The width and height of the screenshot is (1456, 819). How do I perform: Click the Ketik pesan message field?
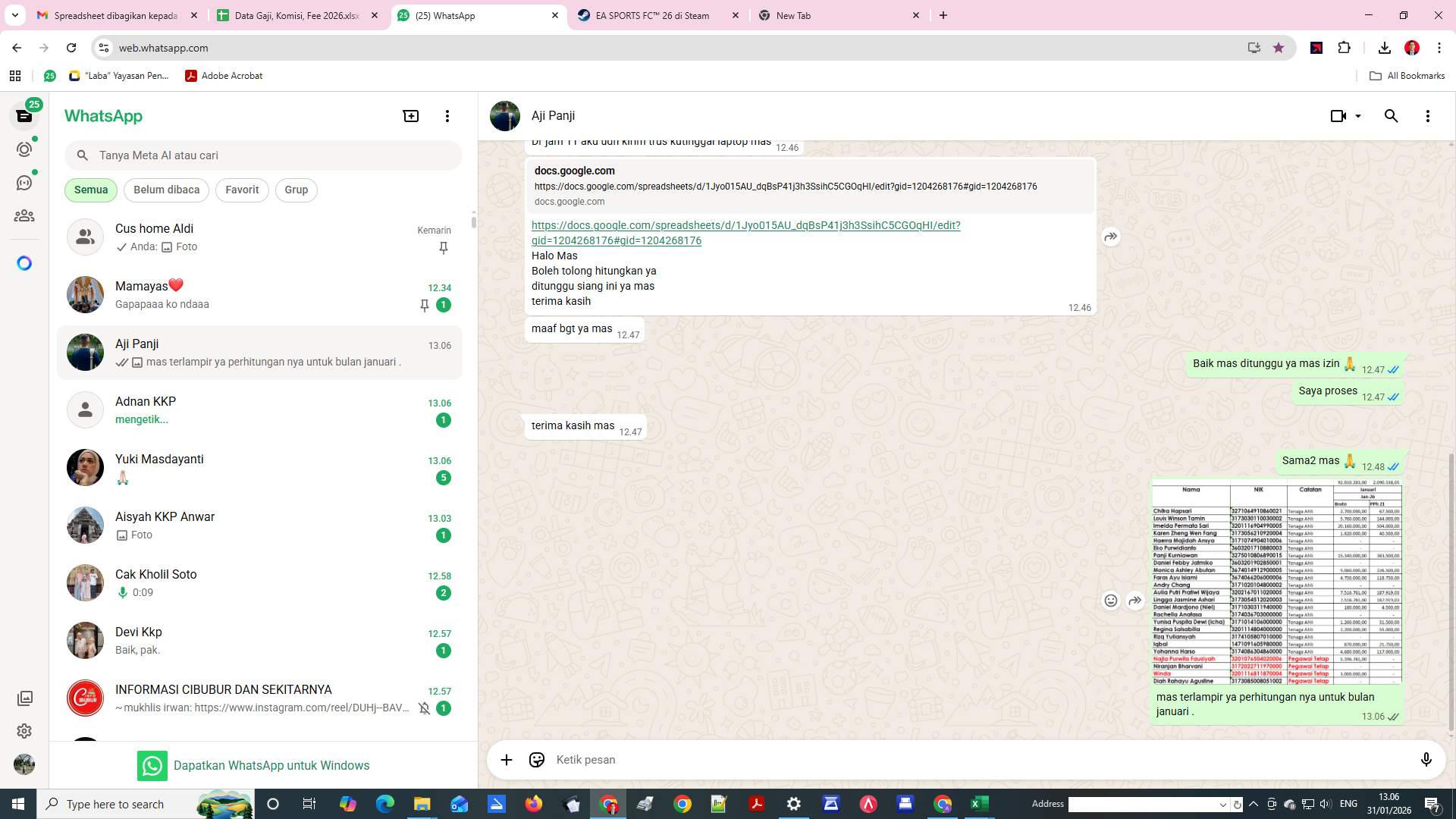(x=910, y=759)
